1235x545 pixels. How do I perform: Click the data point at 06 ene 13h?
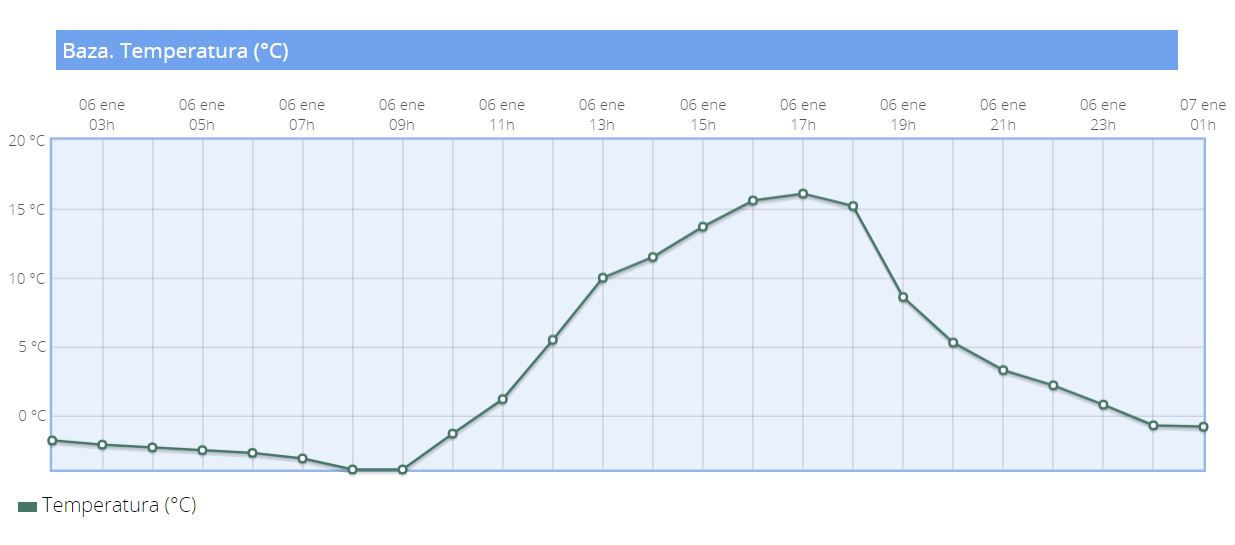point(602,278)
